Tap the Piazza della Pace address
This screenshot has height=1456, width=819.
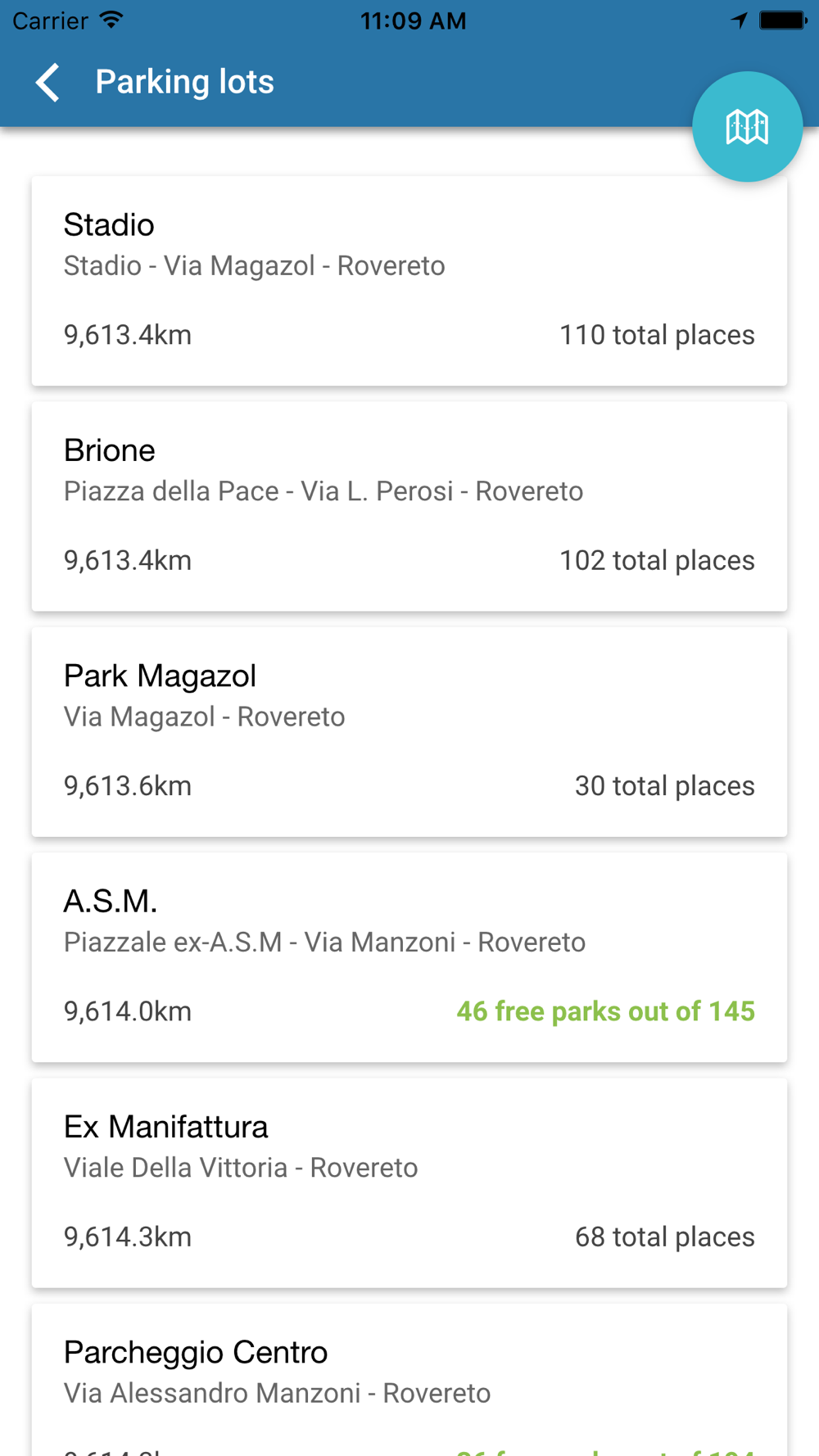click(x=324, y=491)
